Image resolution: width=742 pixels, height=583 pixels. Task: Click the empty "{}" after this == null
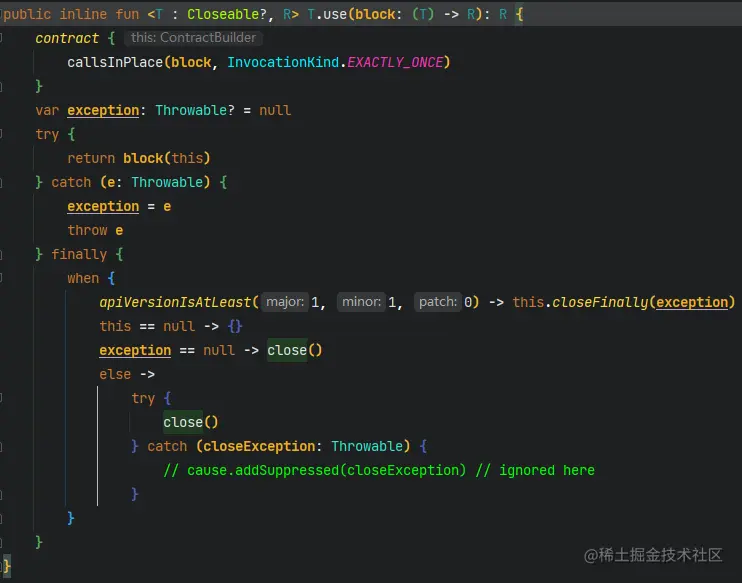(x=235, y=327)
